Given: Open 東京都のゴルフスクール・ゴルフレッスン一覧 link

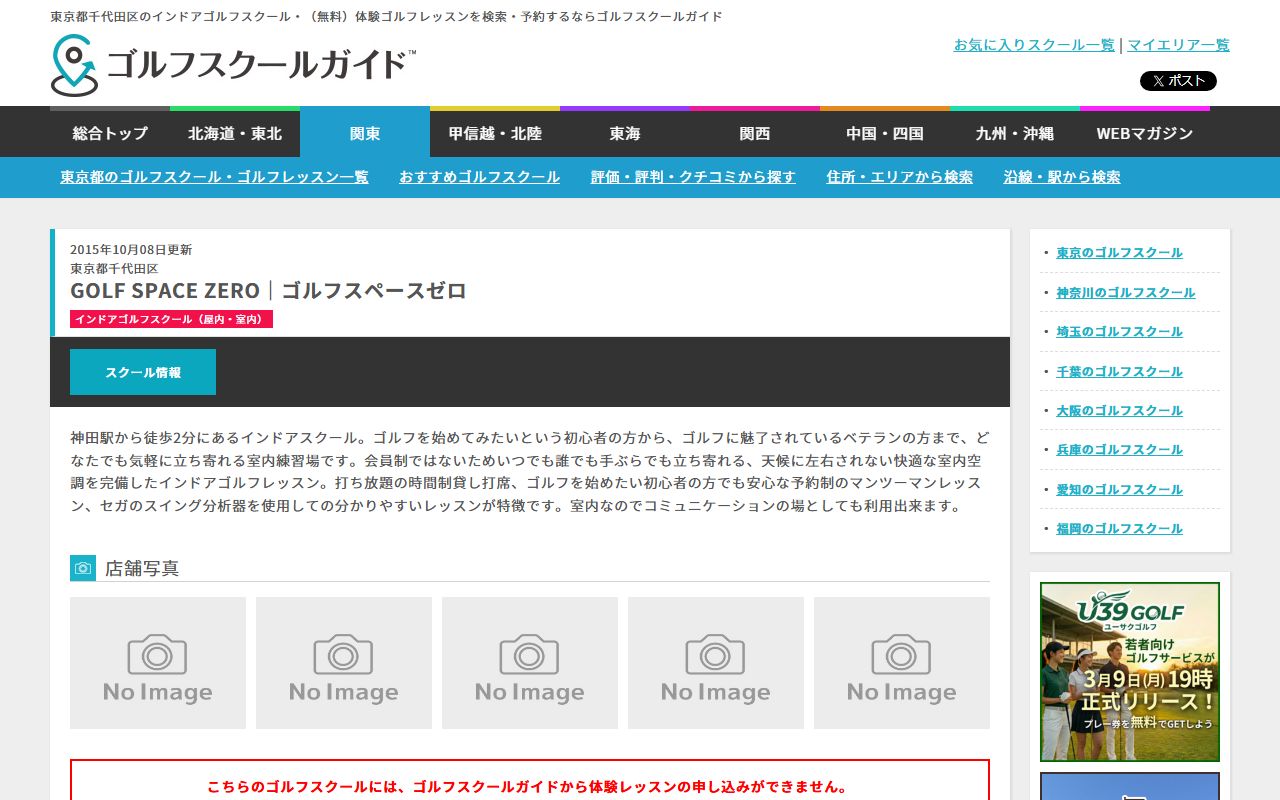Looking at the screenshot, I should [x=214, y=177].
